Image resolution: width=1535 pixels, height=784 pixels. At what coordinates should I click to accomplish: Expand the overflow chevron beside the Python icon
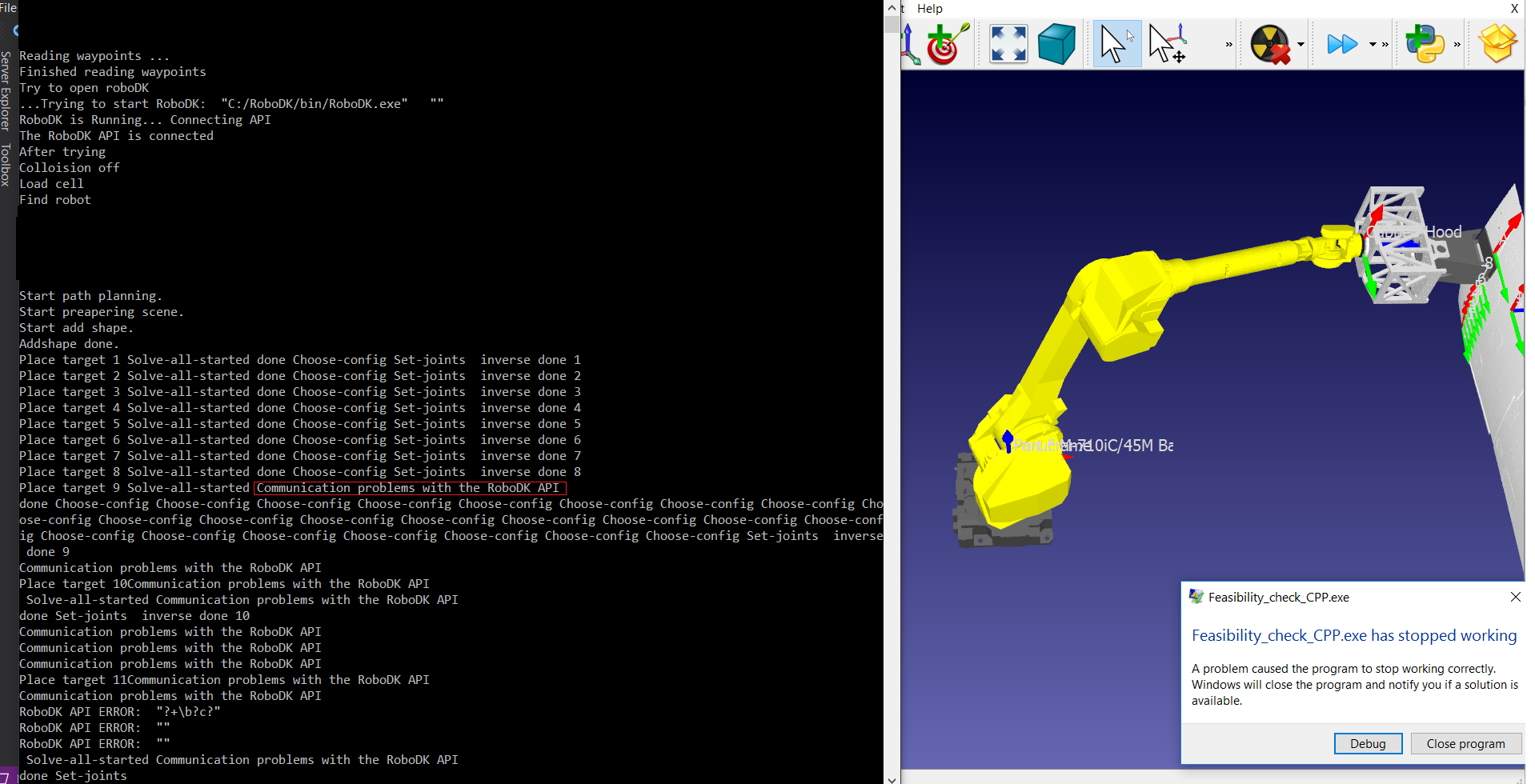tap(1457, 45)
